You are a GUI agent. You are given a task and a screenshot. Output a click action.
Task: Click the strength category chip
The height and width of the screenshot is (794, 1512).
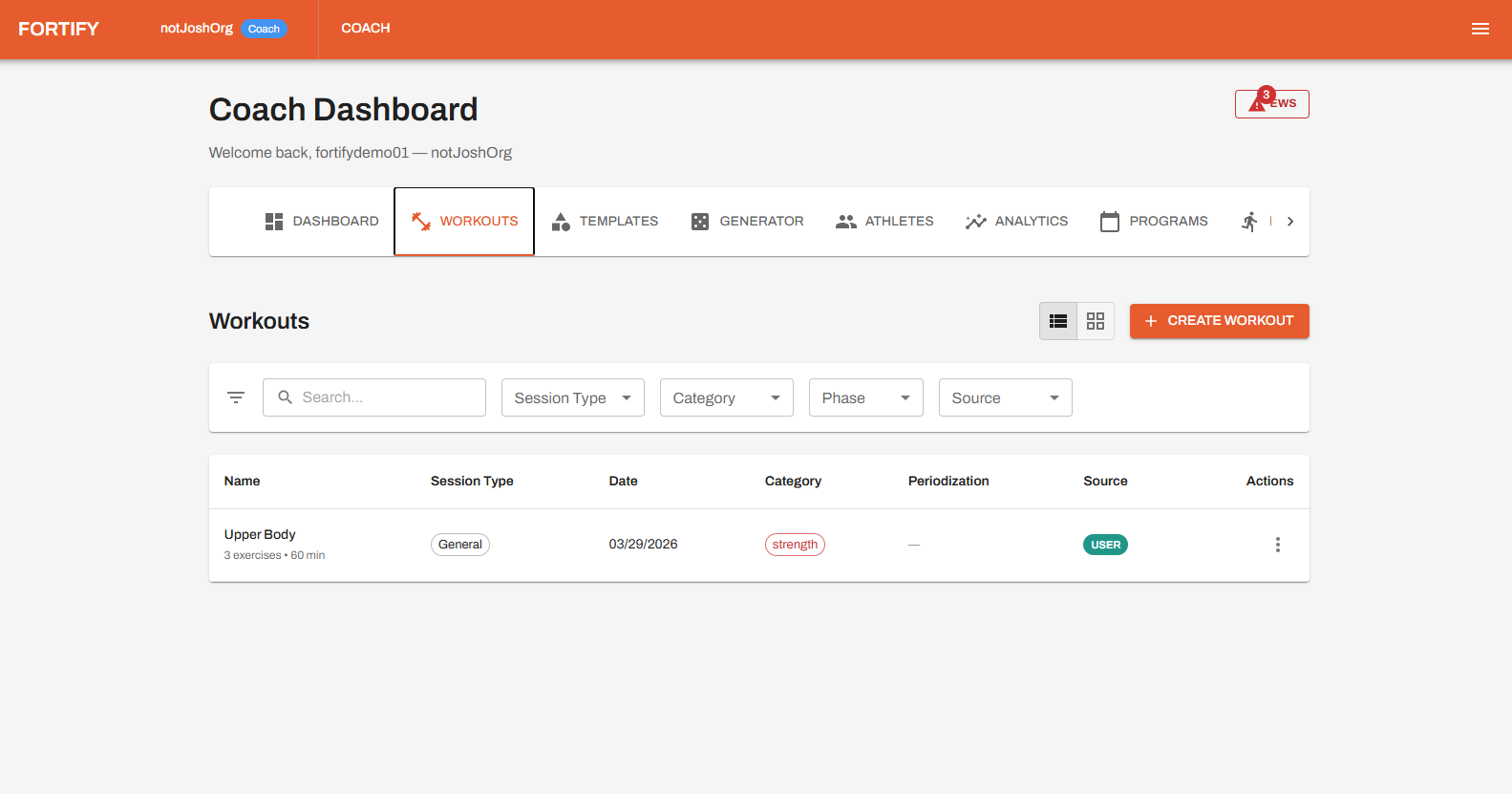[795, 545]
